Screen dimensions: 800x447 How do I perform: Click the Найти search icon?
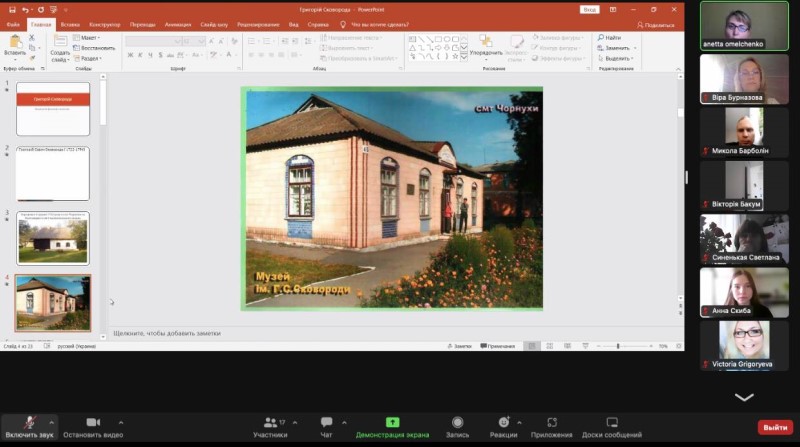click(x=601, y=38)
